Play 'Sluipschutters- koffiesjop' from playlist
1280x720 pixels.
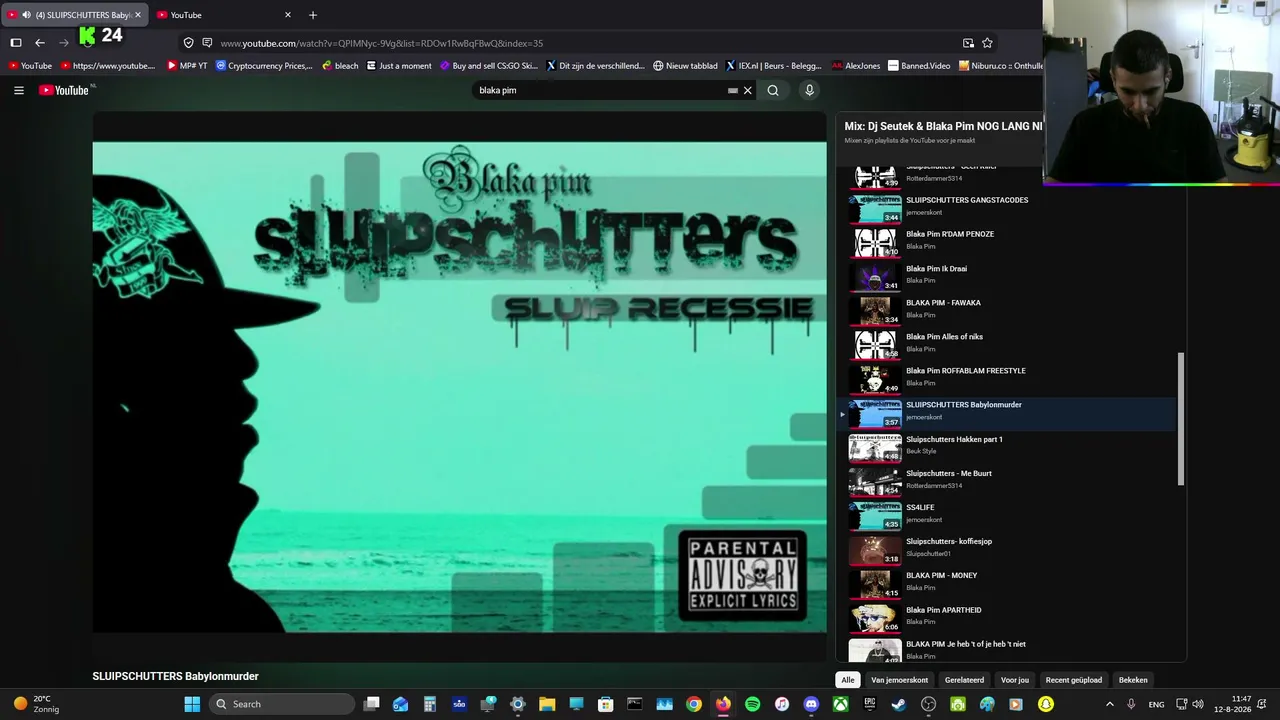click(1008, 548)
